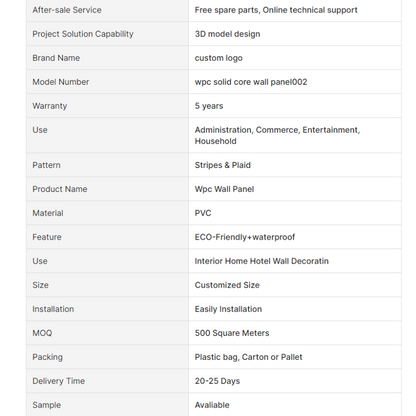Select the 'After-sale Service' label cell
Image resolution: width=416 pixels, height=416 pixels.
pyautogui.click(x=107, y=10)
